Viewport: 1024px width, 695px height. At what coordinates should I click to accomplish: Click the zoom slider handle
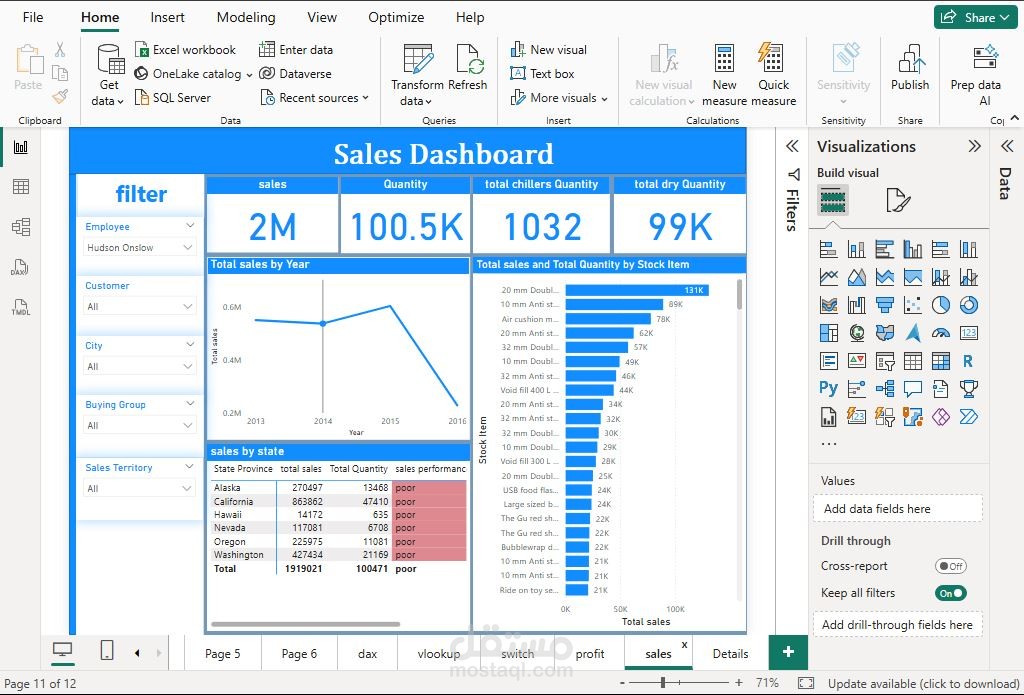click(663, 683)
